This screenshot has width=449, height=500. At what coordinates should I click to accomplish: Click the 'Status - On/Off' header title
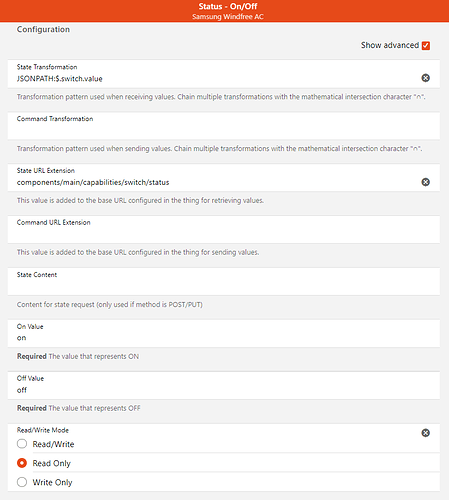[228, 6]
